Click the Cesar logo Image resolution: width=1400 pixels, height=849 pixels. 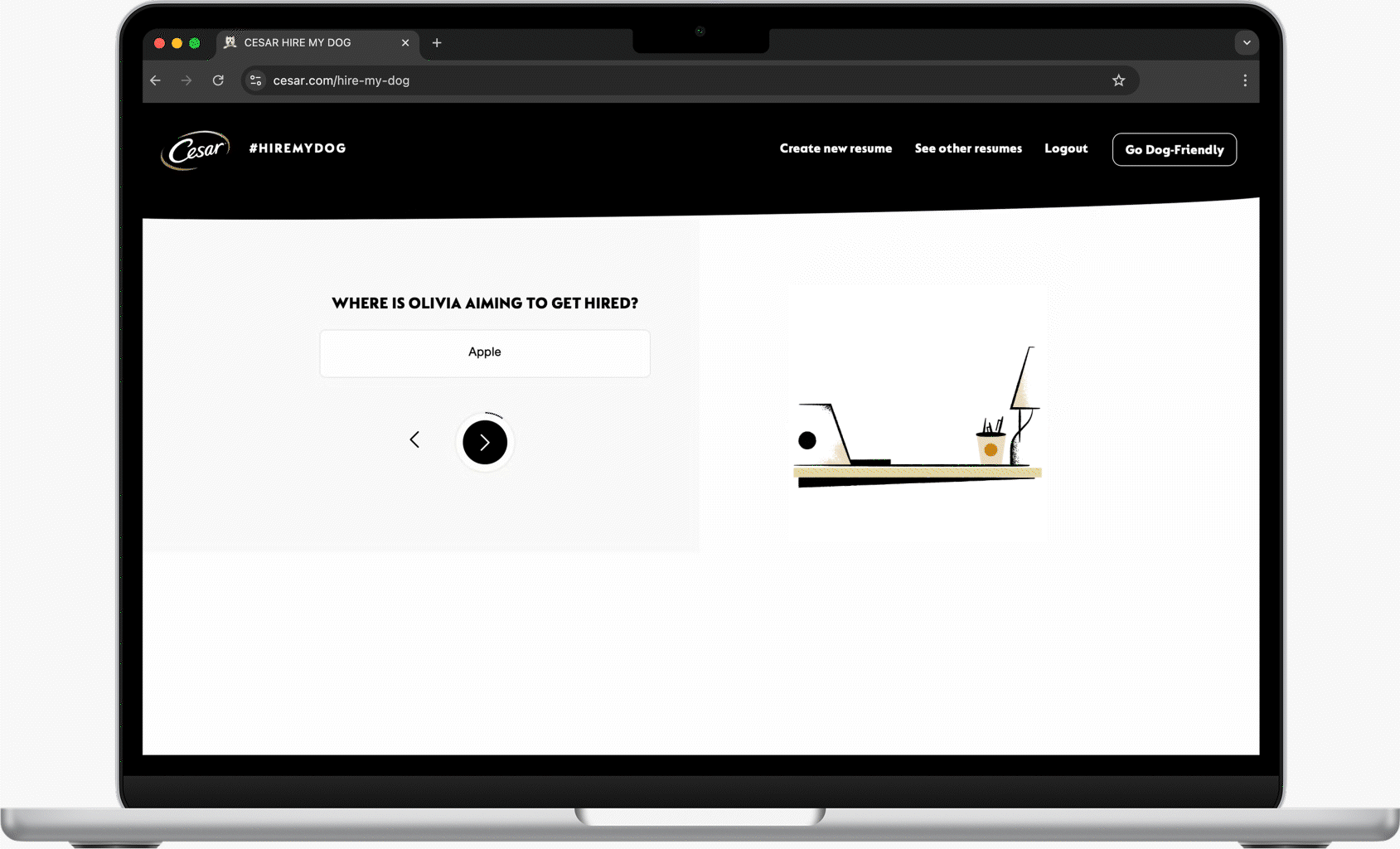(195, 150)
